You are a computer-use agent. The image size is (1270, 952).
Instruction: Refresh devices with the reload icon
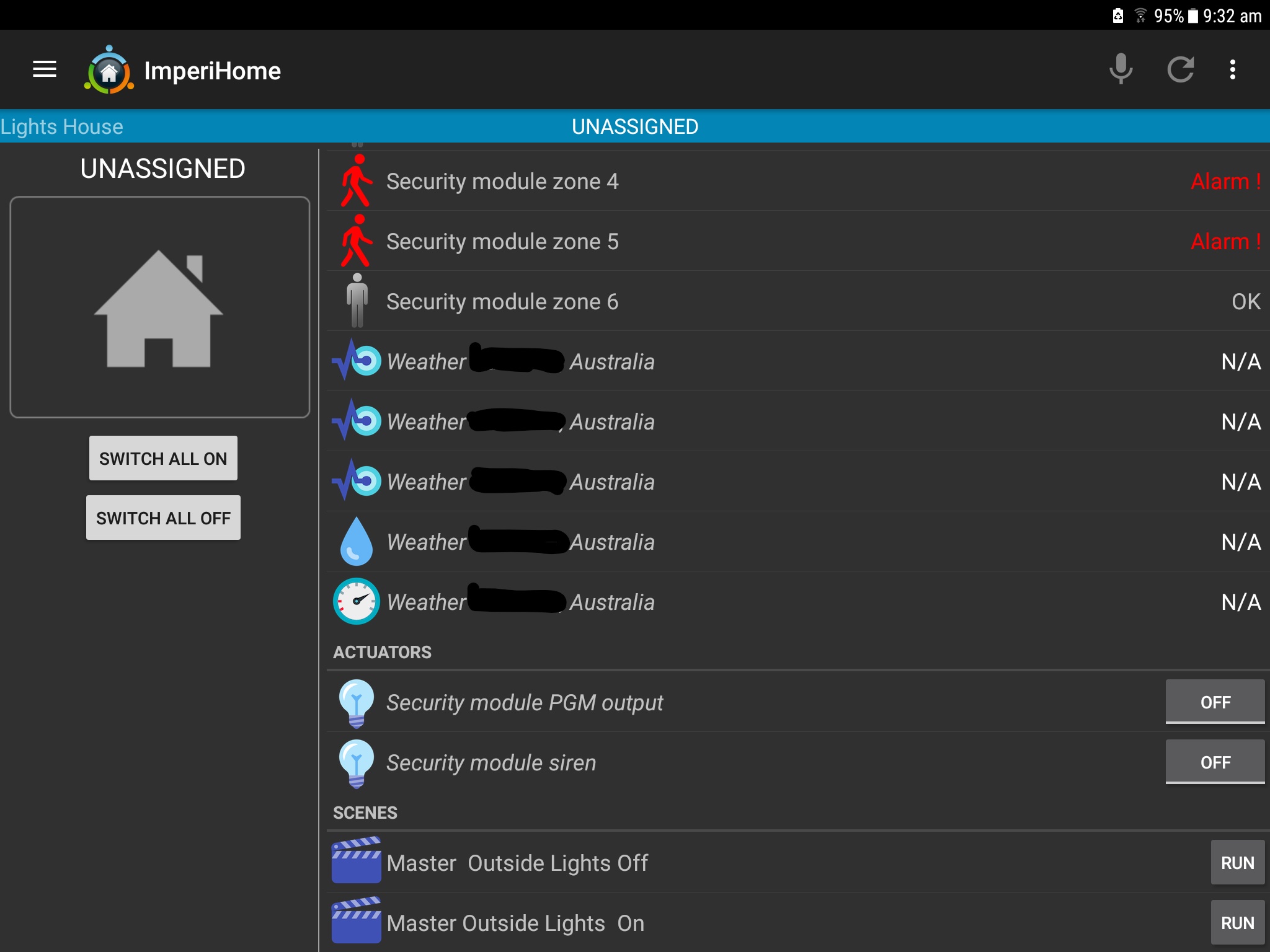(x=1180, y=69)
